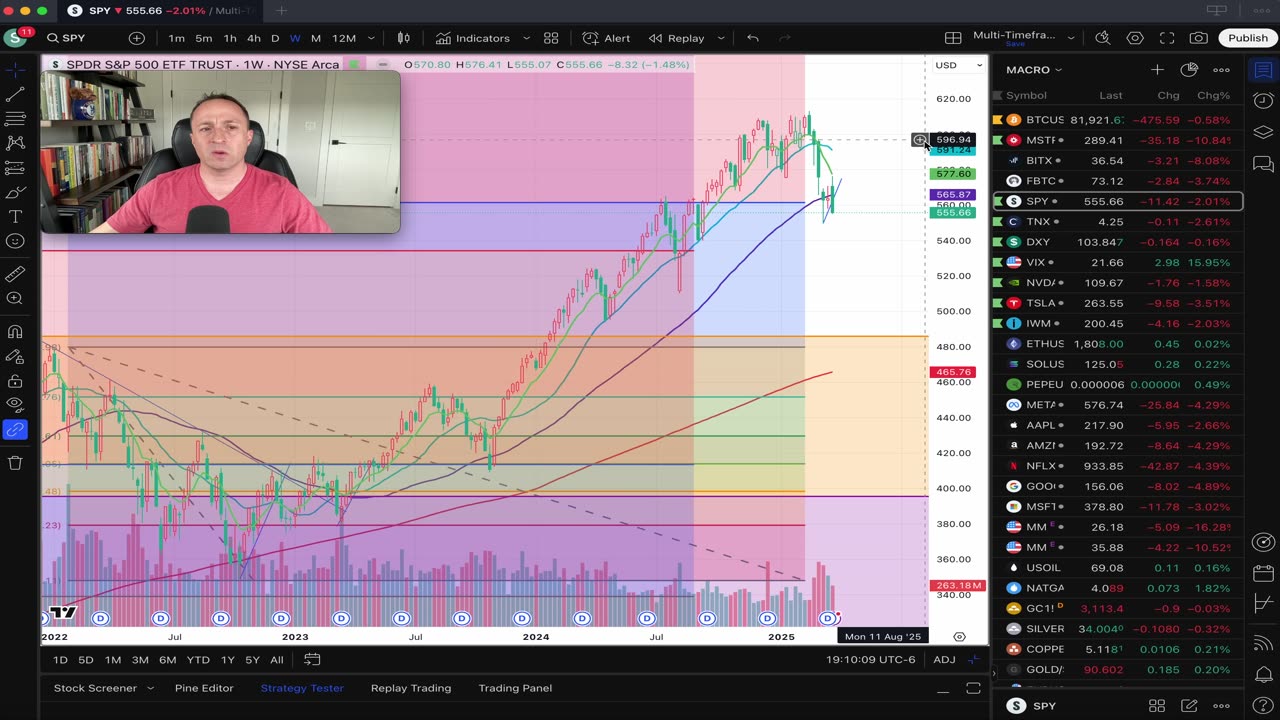Screen dimensions: 1280x720
Task: Expand the time interval dropdown arrow
Action: (x=371, y=38)
